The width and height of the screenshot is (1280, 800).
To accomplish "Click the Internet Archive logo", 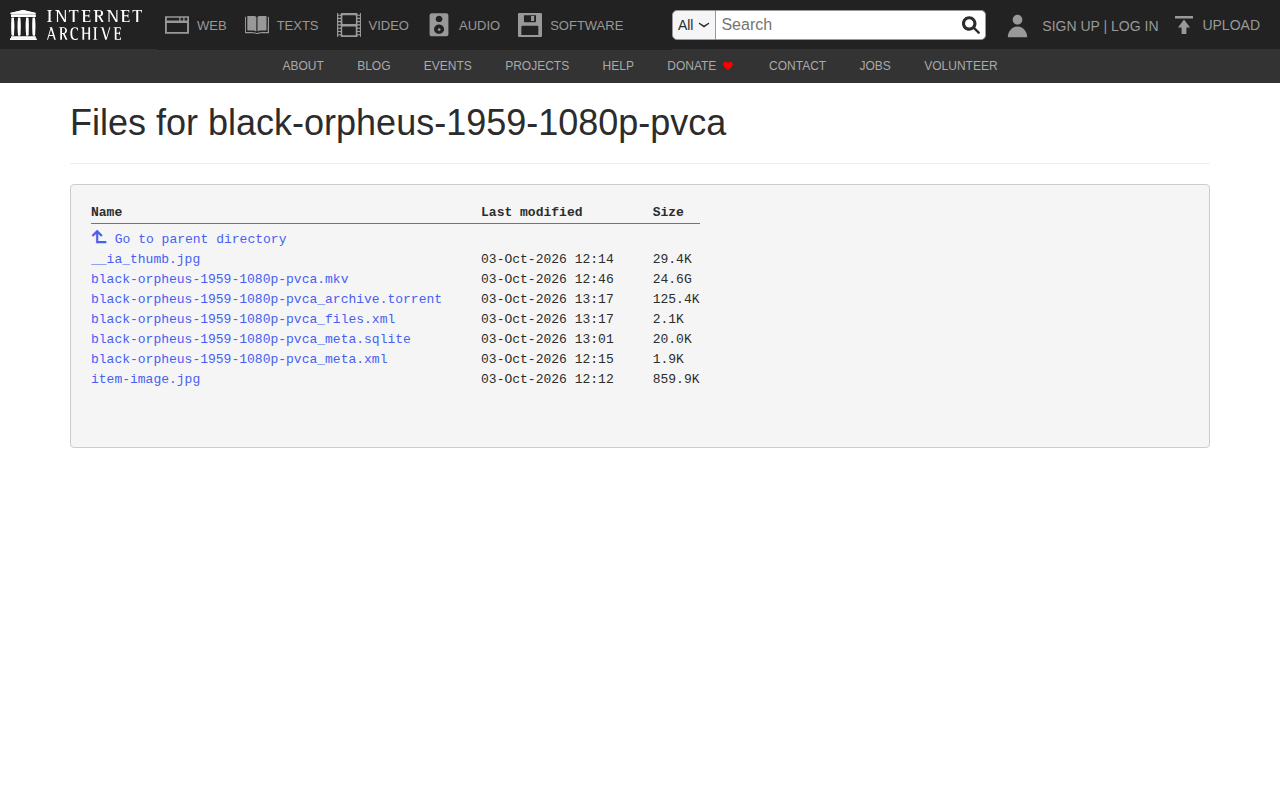I will (76, 25).
